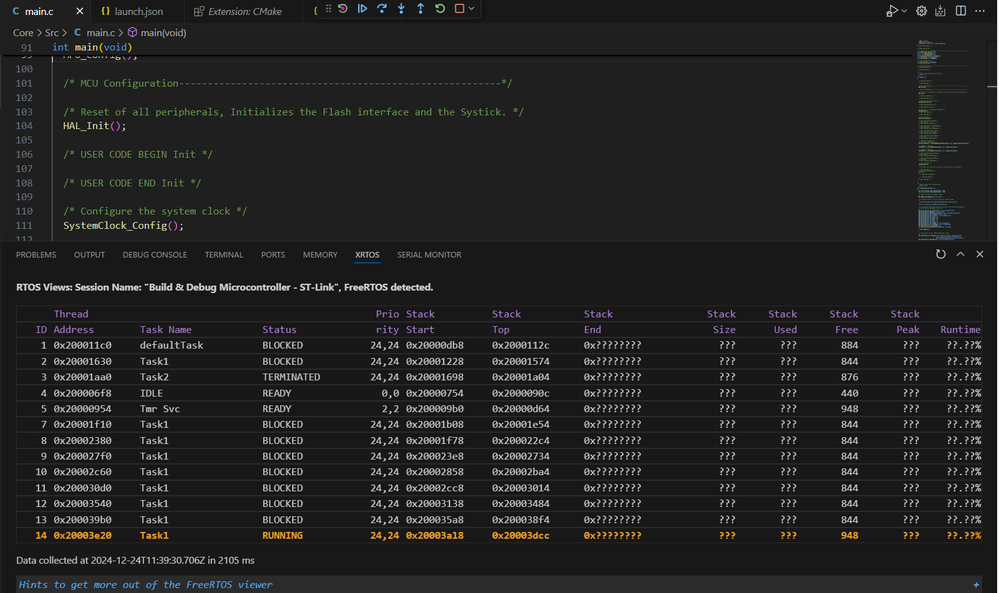Screen dimensions: 999x593
Task: Click the Task Name column header
Action: pyautogui.click(x=166, y=329)
